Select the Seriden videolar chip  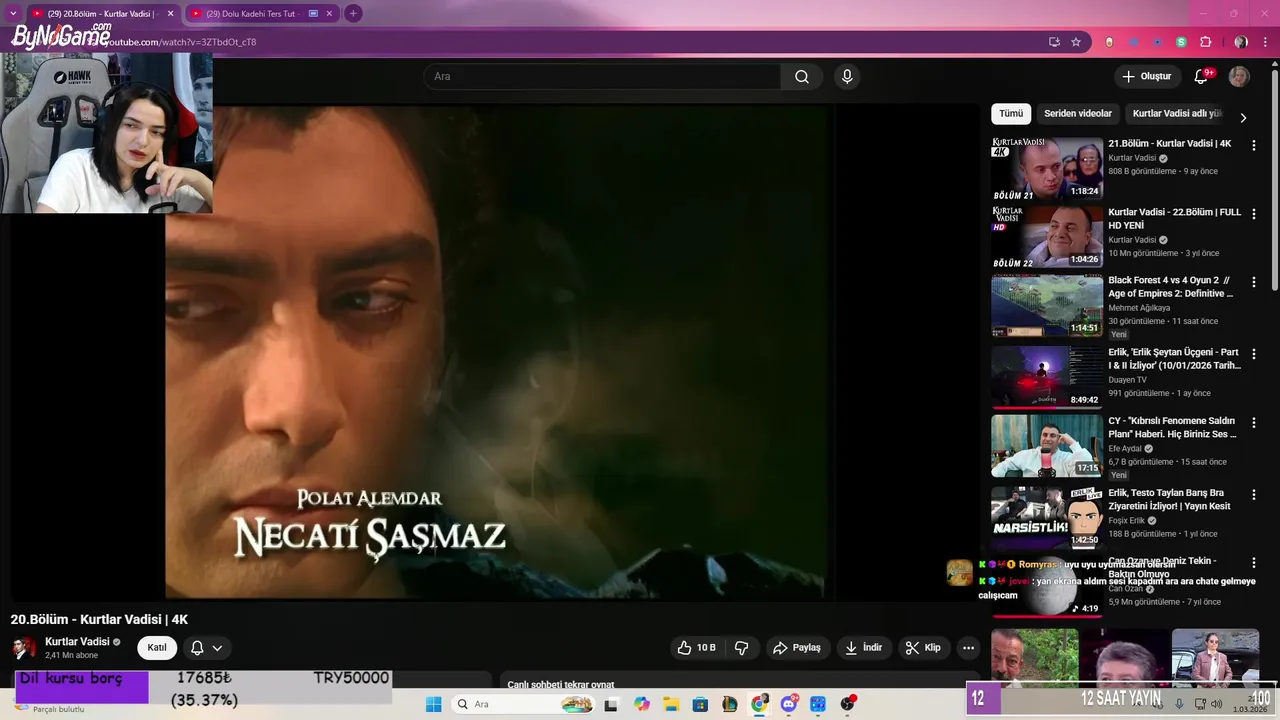tap(1078, 114)
